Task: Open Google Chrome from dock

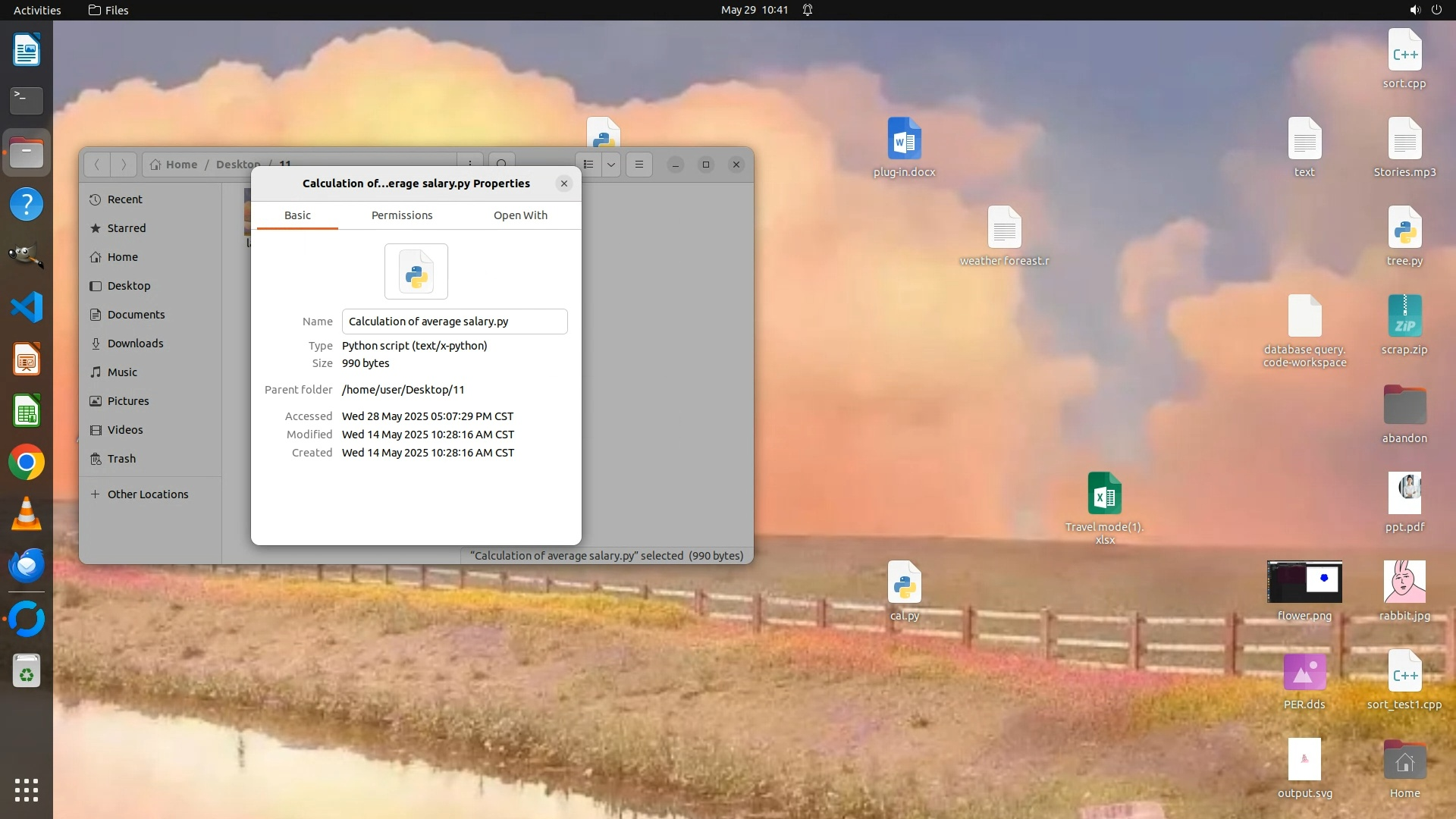Action: (x=27, y=463)
